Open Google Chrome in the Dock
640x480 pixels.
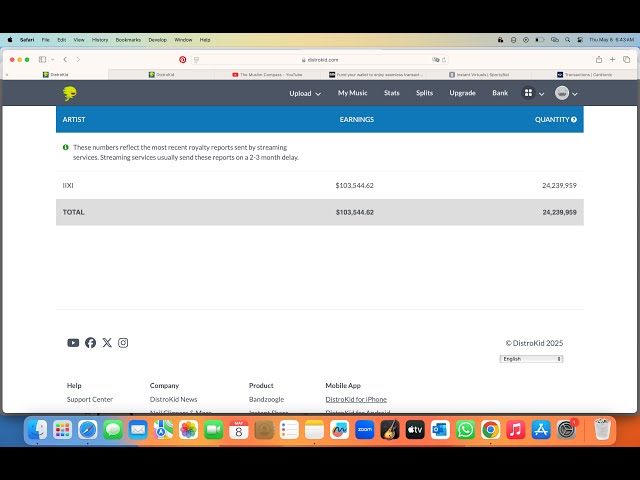click(x=491, y=430)
